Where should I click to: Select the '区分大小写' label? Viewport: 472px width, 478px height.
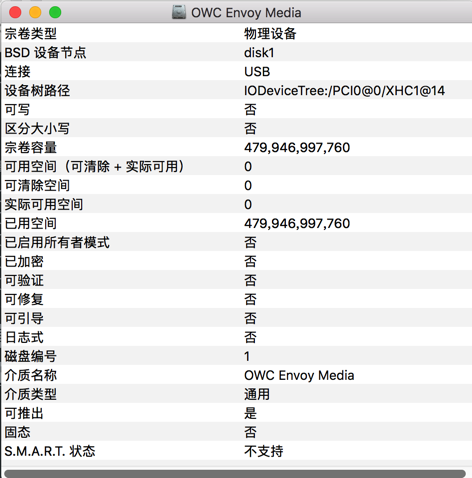(x=37, y=129)
